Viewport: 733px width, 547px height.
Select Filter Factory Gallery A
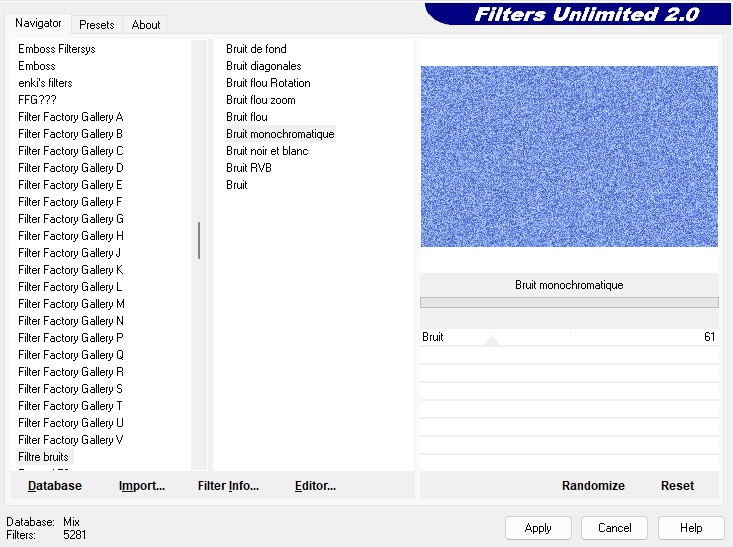(x=71, y=117)
